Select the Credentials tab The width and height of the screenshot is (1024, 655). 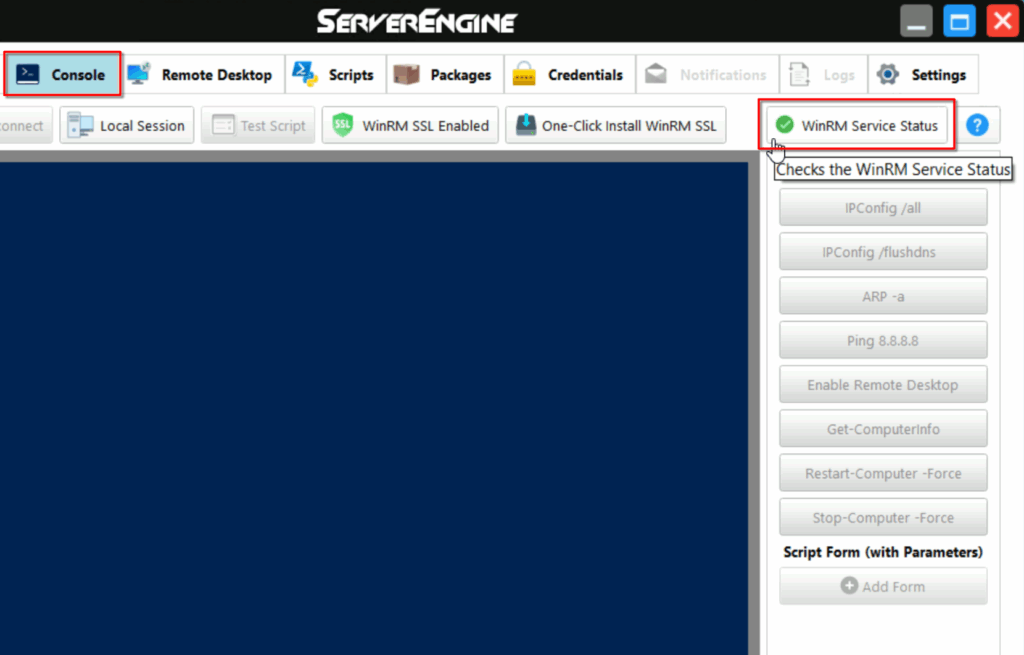tap(569, 74)
